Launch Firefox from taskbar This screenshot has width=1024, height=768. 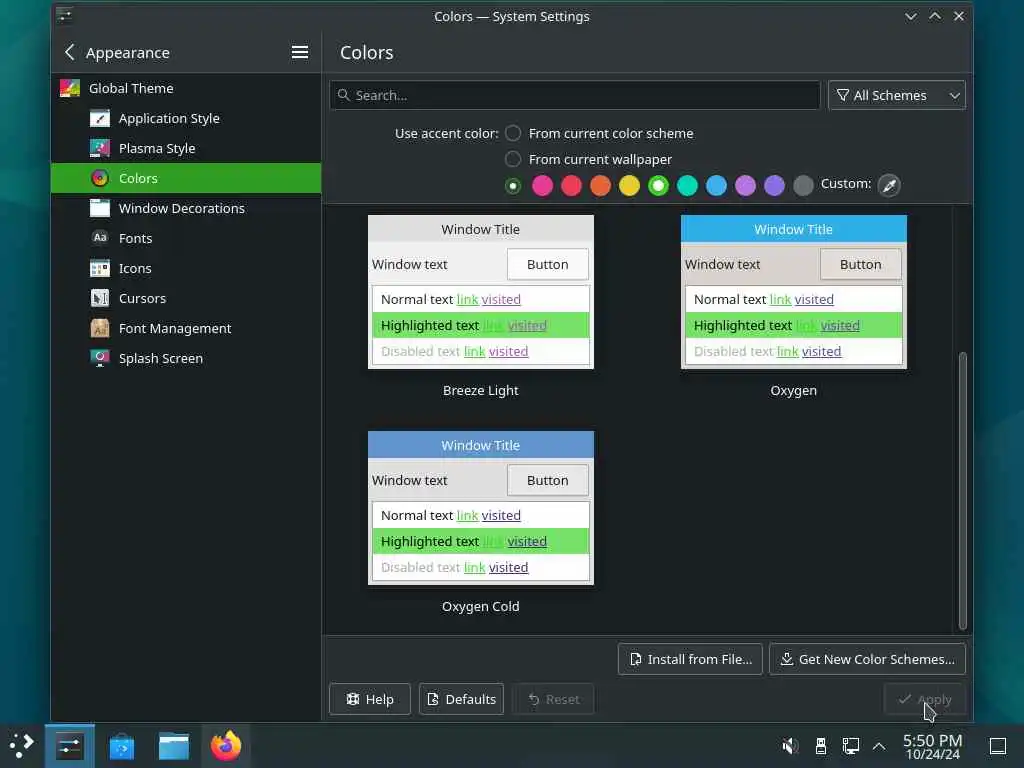(x=226, y=746)
